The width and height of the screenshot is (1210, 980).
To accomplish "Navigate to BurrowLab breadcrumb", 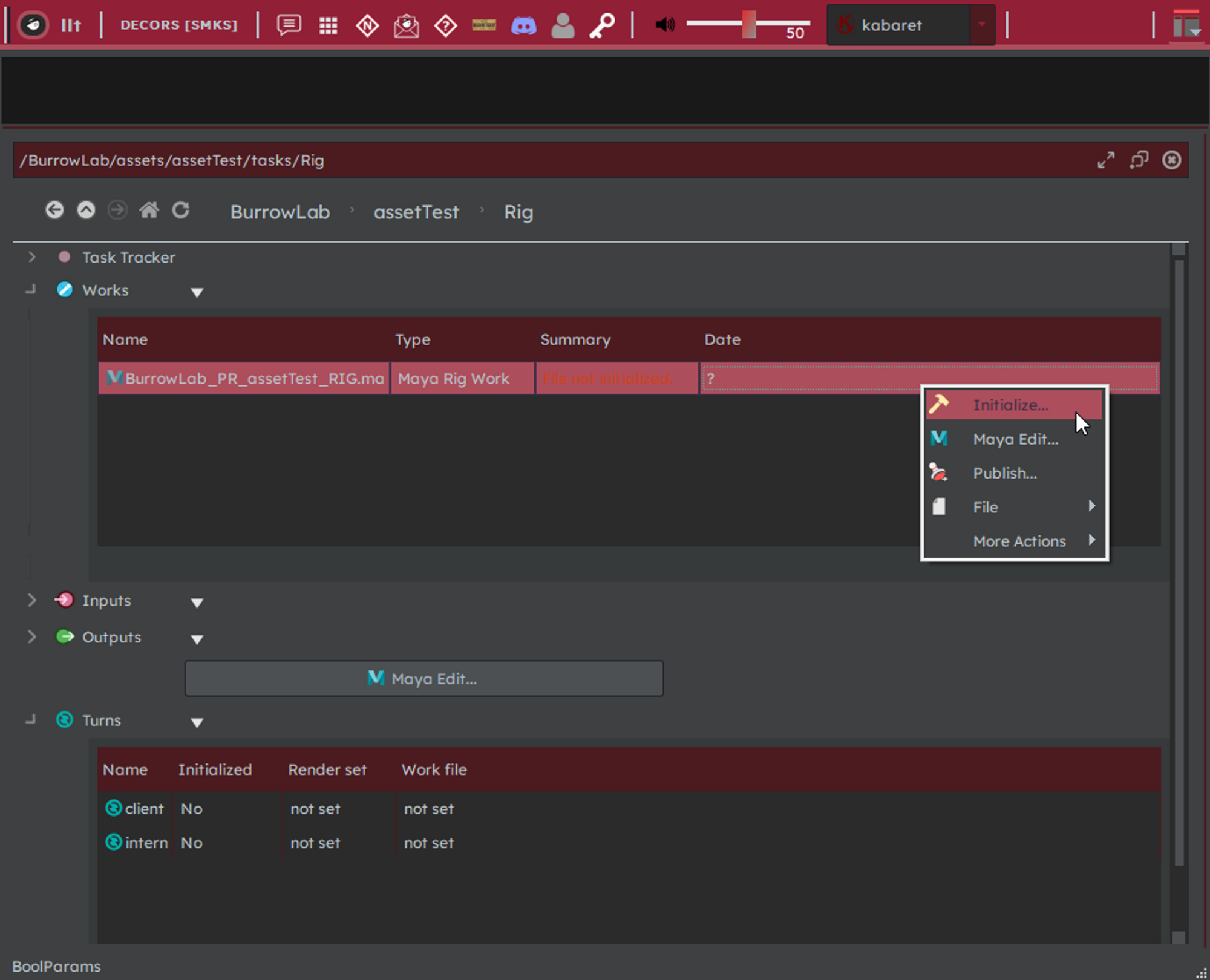I will (x=280, y=212).
